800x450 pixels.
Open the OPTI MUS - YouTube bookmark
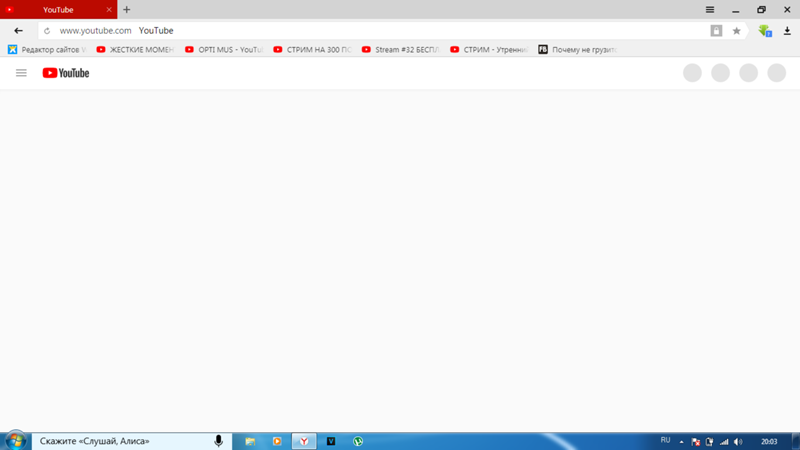coord(224,49)
